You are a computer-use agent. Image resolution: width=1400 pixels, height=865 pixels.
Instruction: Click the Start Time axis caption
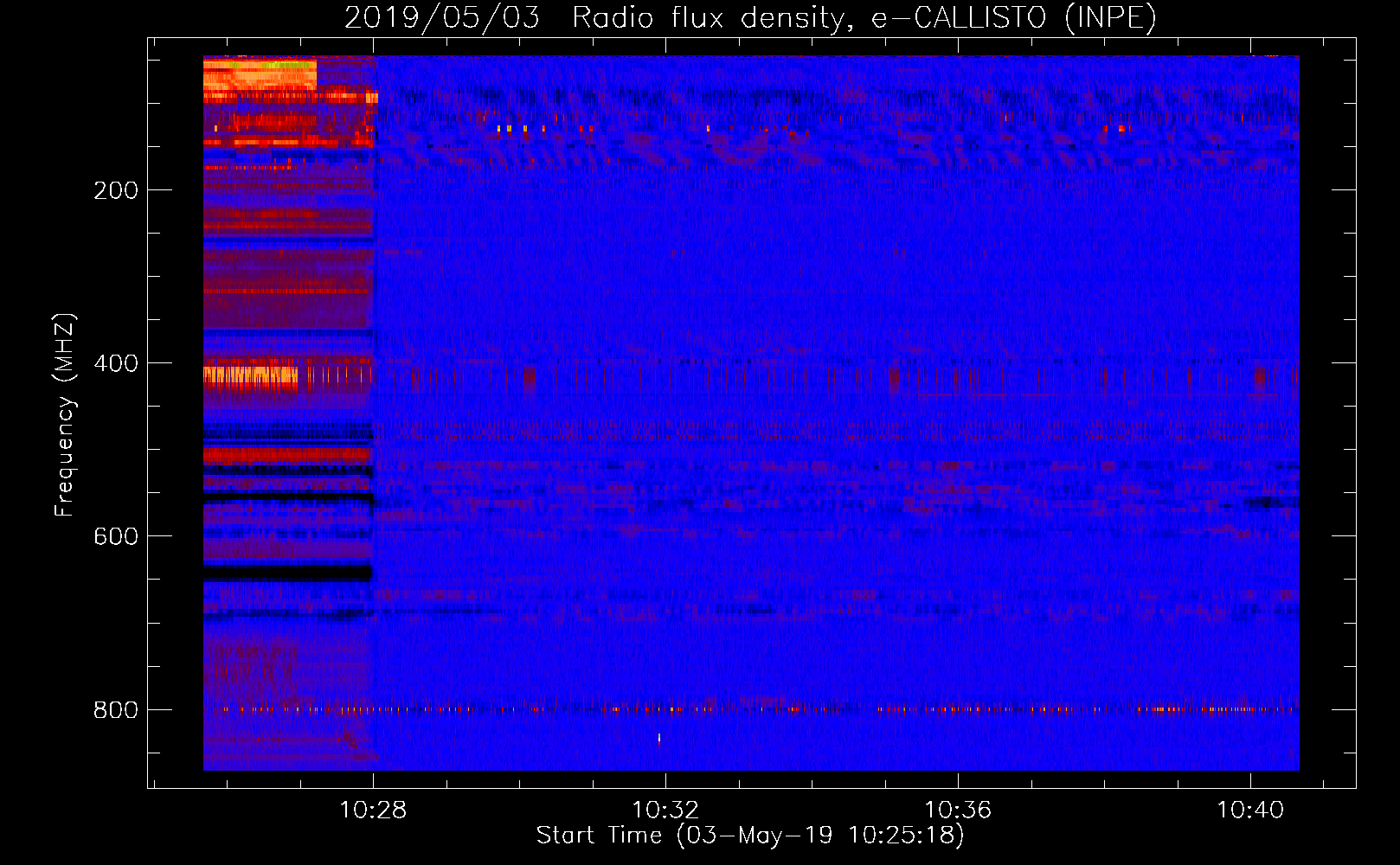pyautogui.click(x=749, y=836)
